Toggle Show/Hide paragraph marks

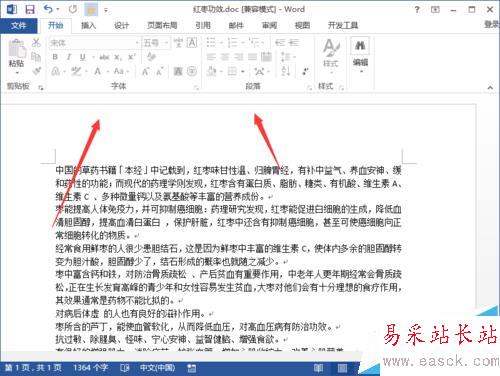click(305, 71)
